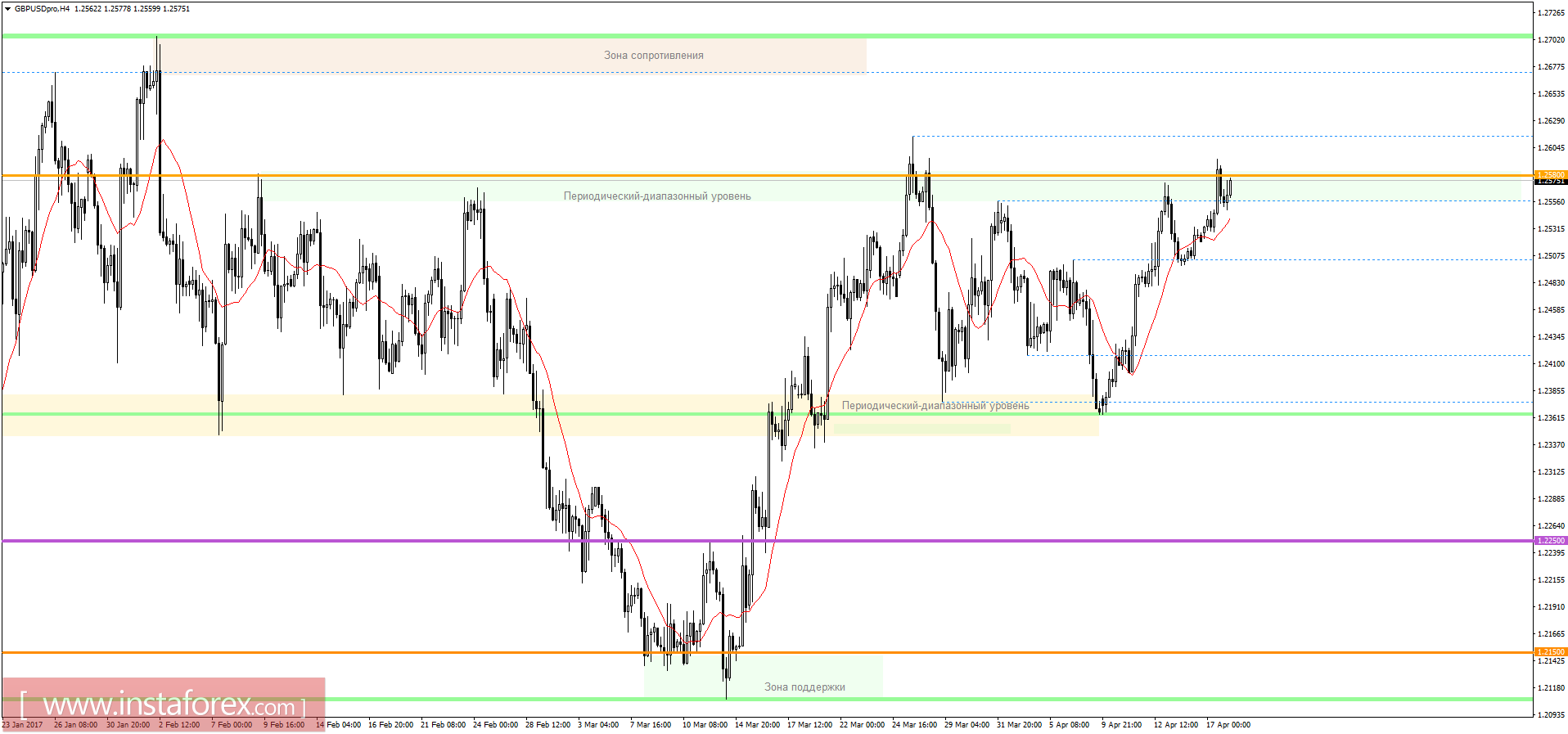Click the '17 Apr 00:00' time label
This screenshot has width=1568, height=734.
click(1228, 725)
